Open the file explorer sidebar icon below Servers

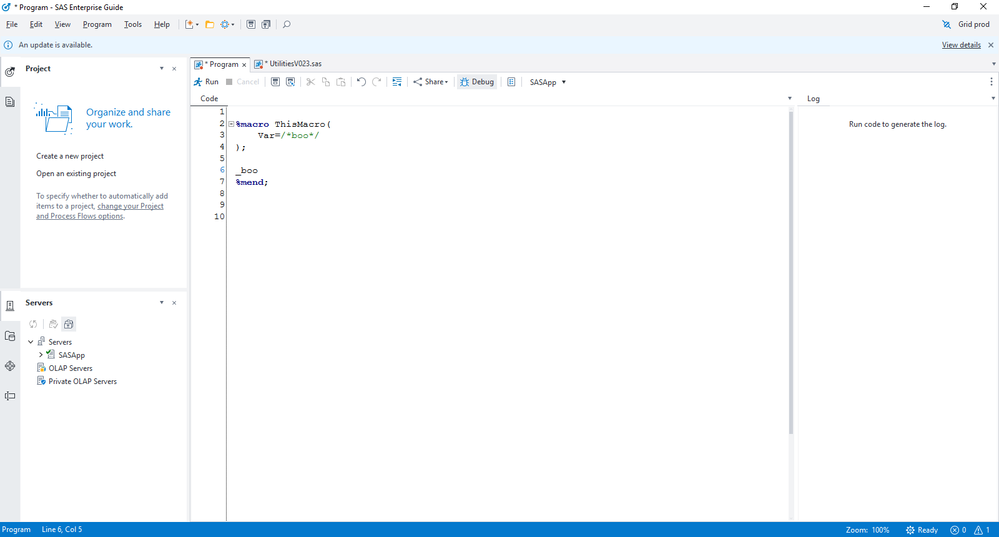(10, 336)
